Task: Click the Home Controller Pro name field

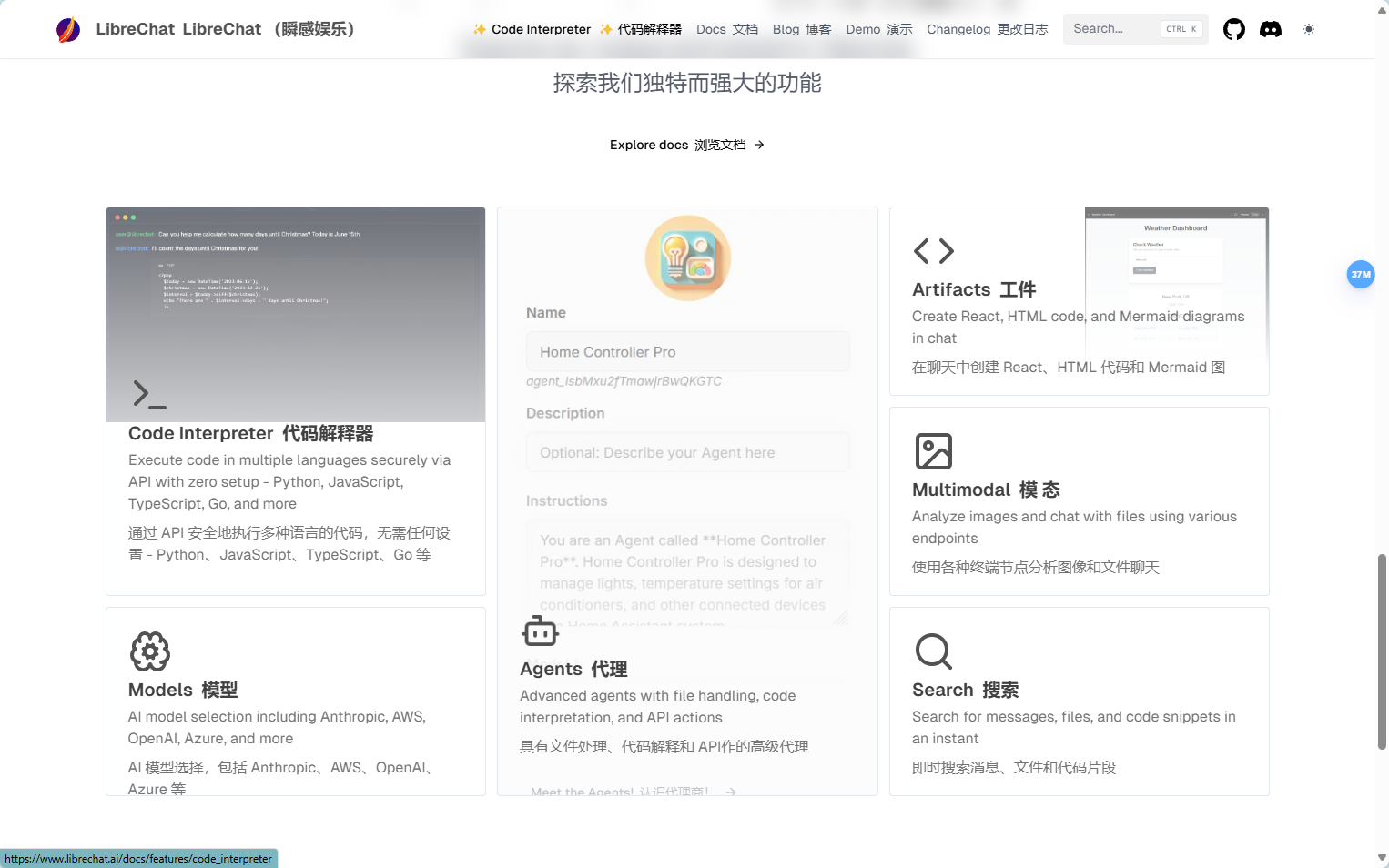Action: coord(688,352)
